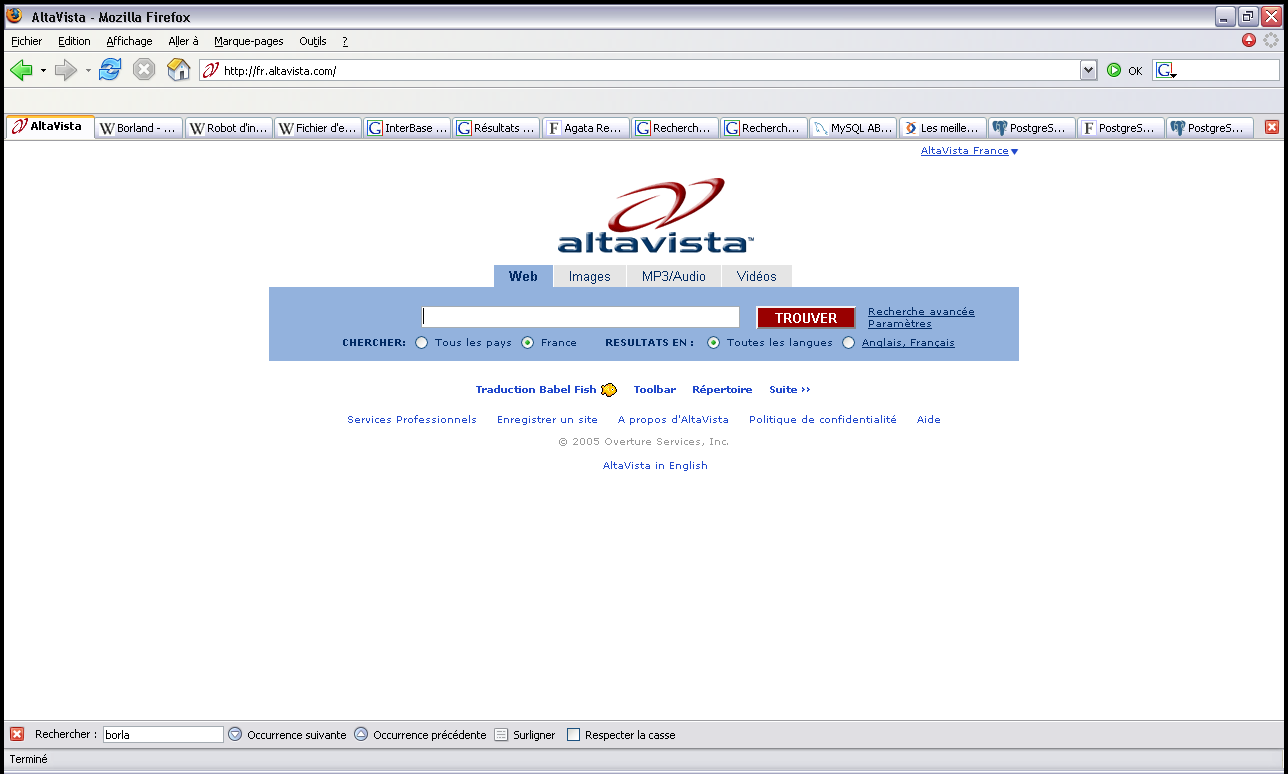Close the find bar with red X

point(17,735)
